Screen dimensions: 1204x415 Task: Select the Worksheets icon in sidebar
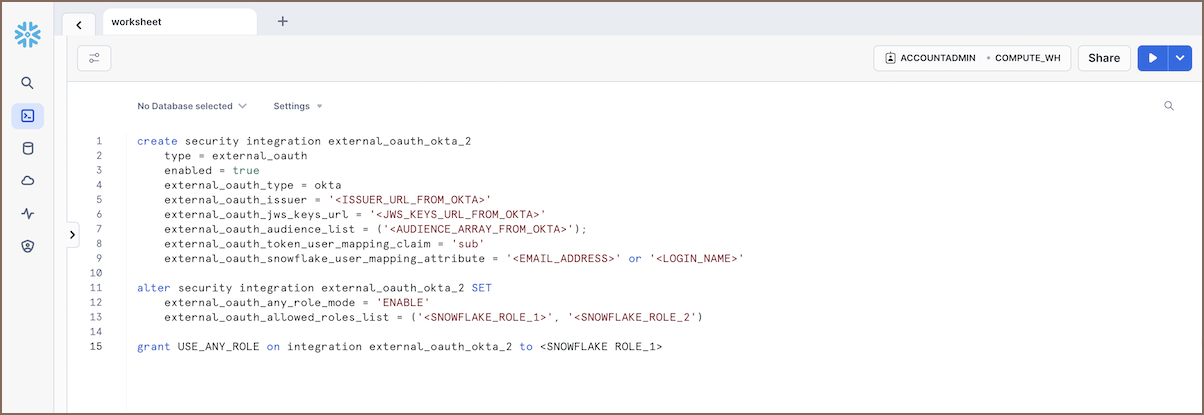(x=28, y=116)
